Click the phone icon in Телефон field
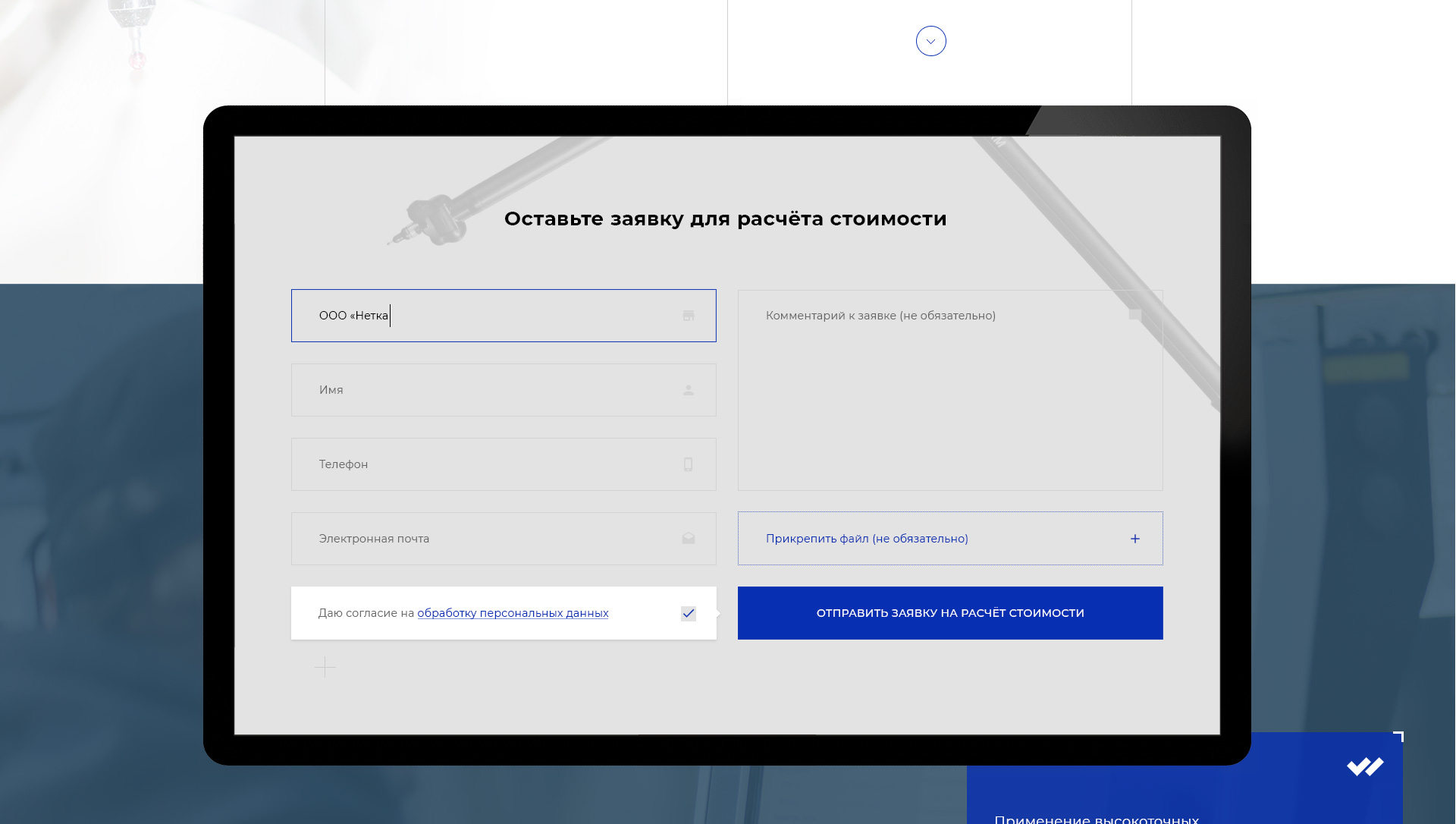 [x=688, y=464]
